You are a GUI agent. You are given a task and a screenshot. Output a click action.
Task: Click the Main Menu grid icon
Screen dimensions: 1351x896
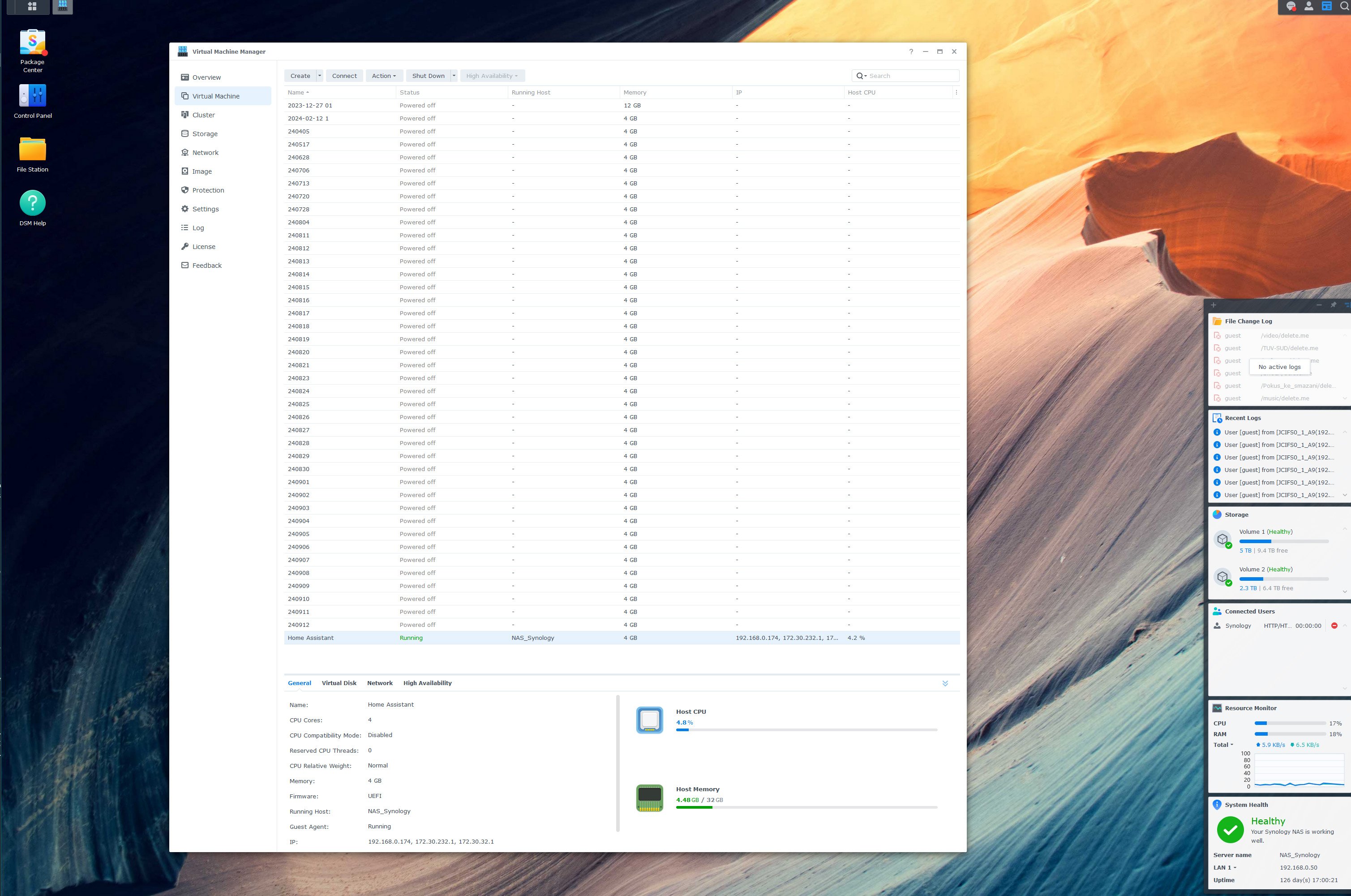tap(32, 6)
